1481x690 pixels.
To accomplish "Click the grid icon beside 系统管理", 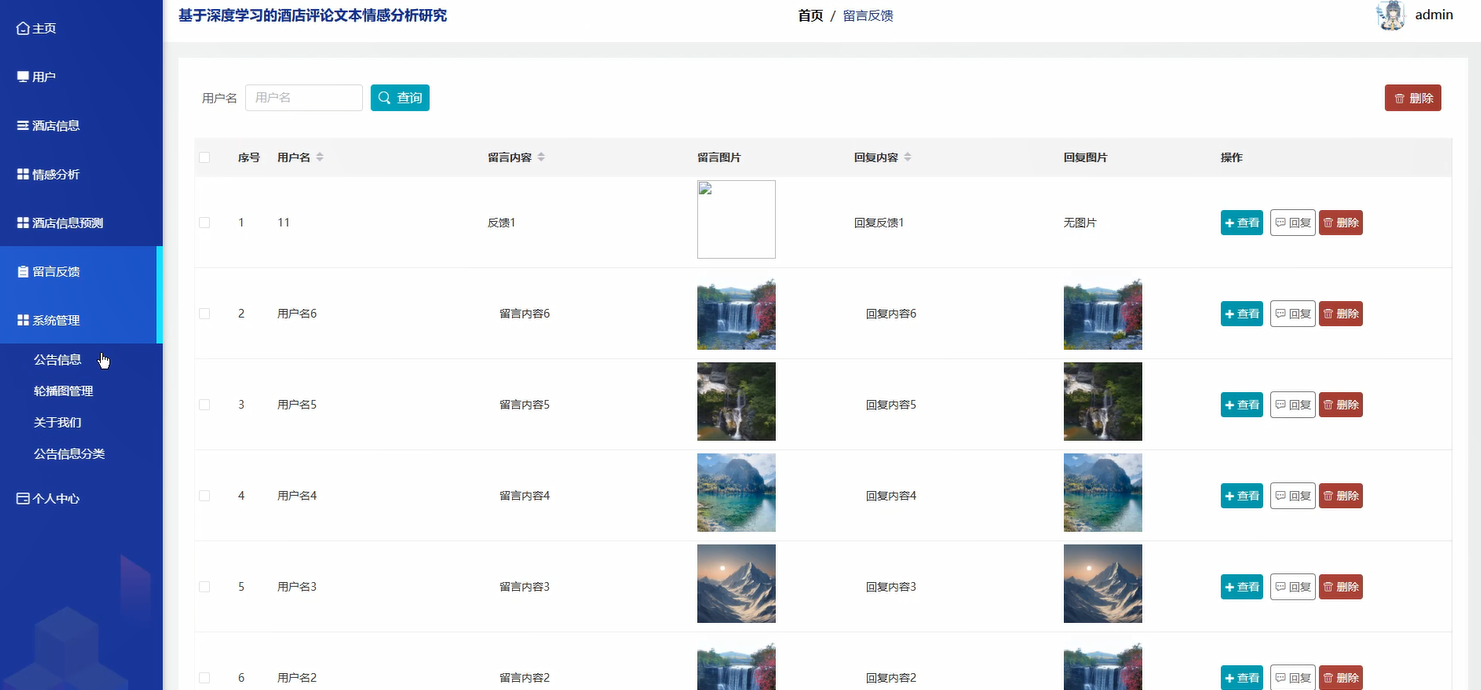I will (23, 320).
